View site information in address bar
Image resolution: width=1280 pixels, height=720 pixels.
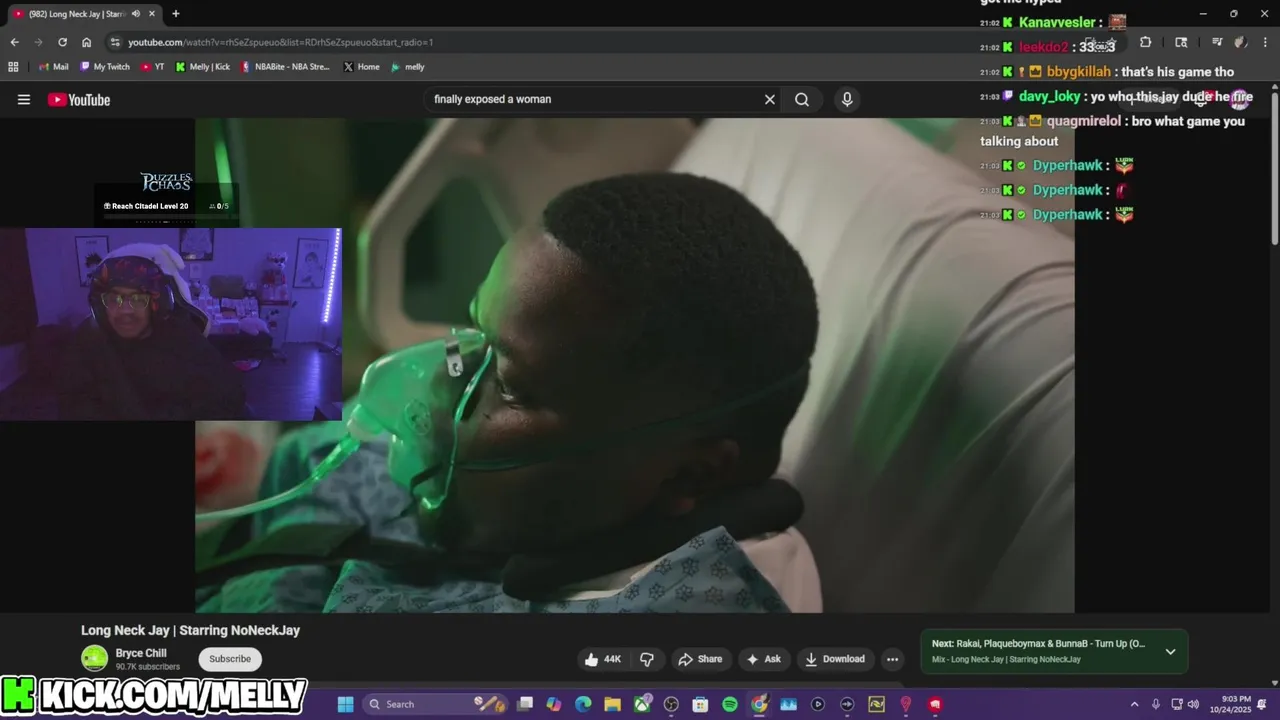(115, 42)
